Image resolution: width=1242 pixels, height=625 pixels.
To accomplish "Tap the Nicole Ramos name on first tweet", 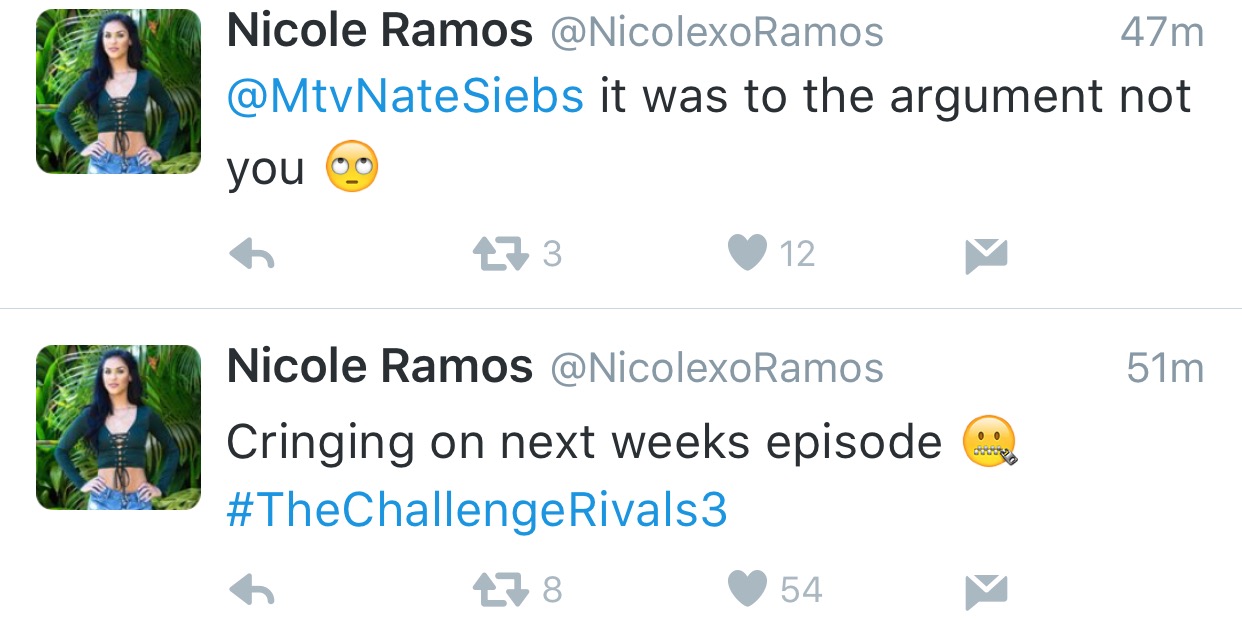I will tap(380, 32).
